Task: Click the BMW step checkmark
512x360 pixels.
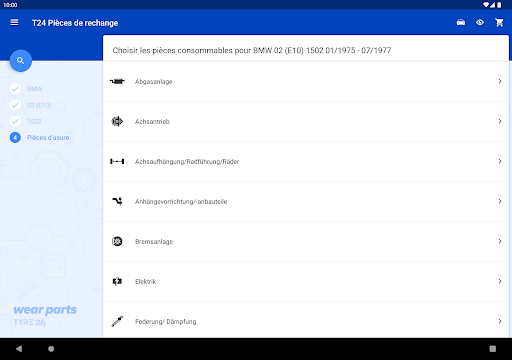Action: tap(15, 89)
